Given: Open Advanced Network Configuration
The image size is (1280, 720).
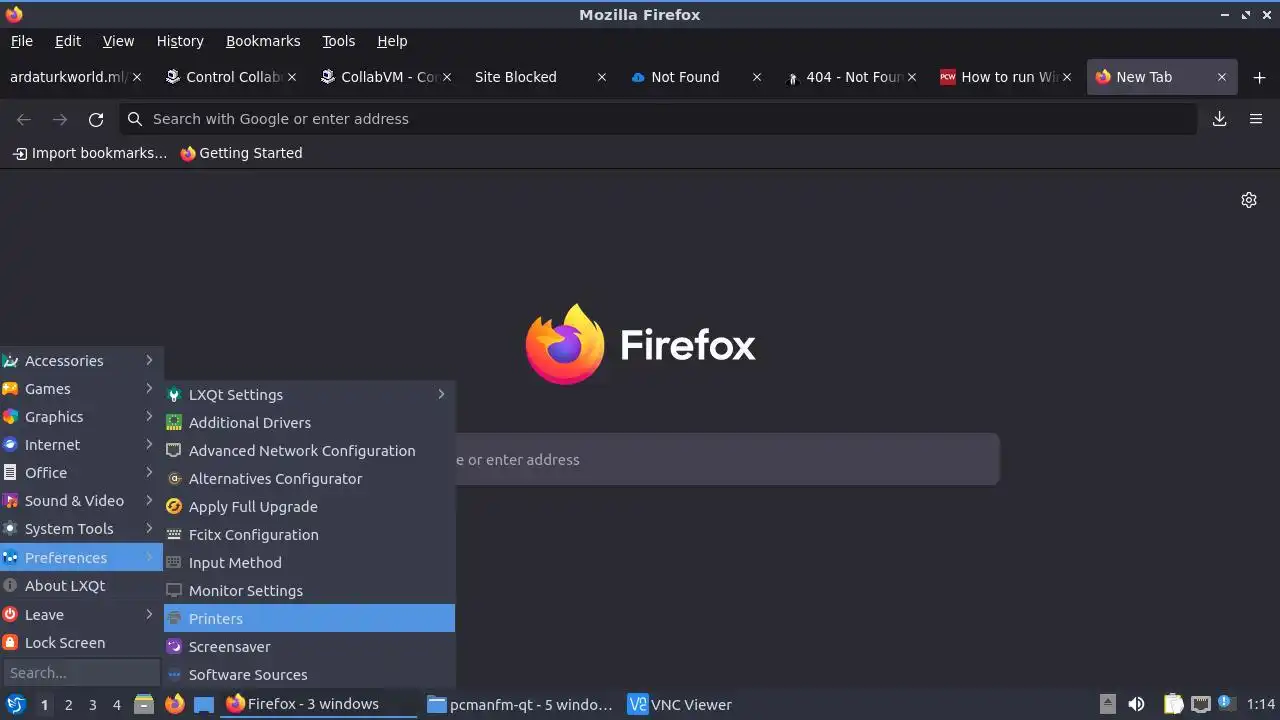Looking at the screenshot, I should coord(309,451).
